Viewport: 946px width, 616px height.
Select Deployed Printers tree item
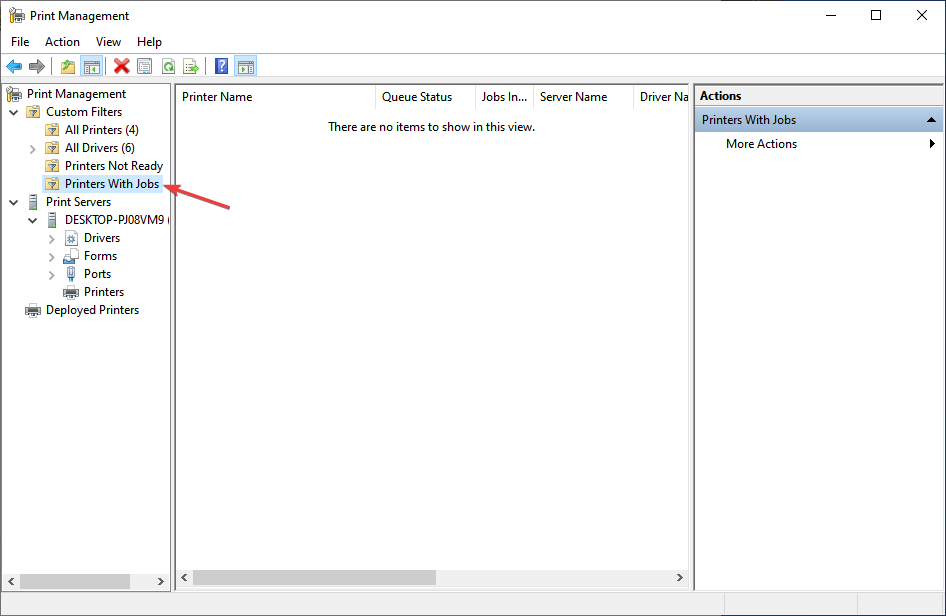[92, 310]
